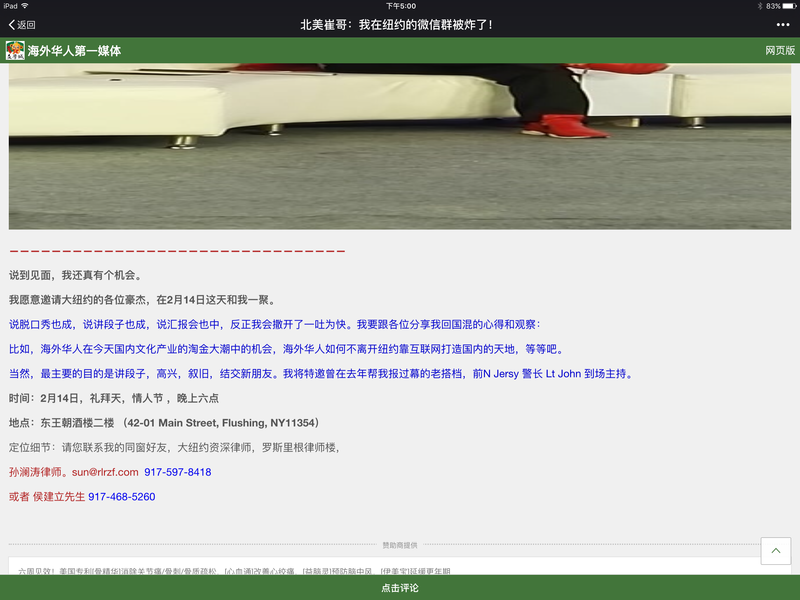
Task: Tap the Bluetooth icon in status bar
Action: point(759,6)
